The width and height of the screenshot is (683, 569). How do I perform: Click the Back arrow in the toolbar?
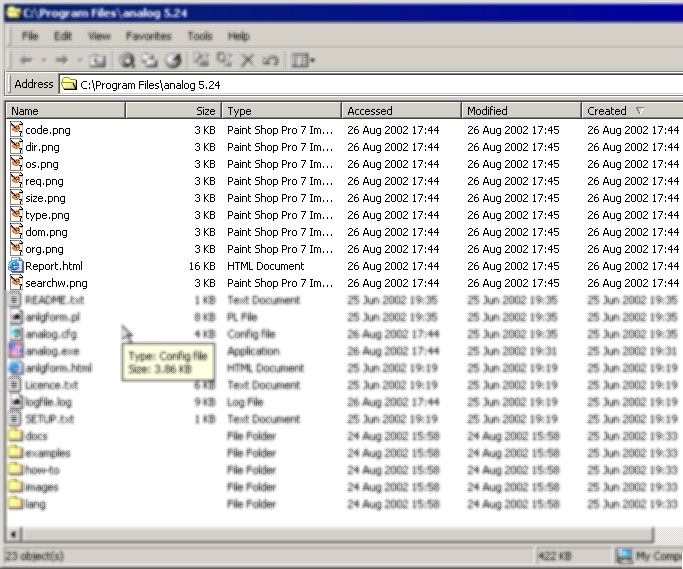click(25, 61)
